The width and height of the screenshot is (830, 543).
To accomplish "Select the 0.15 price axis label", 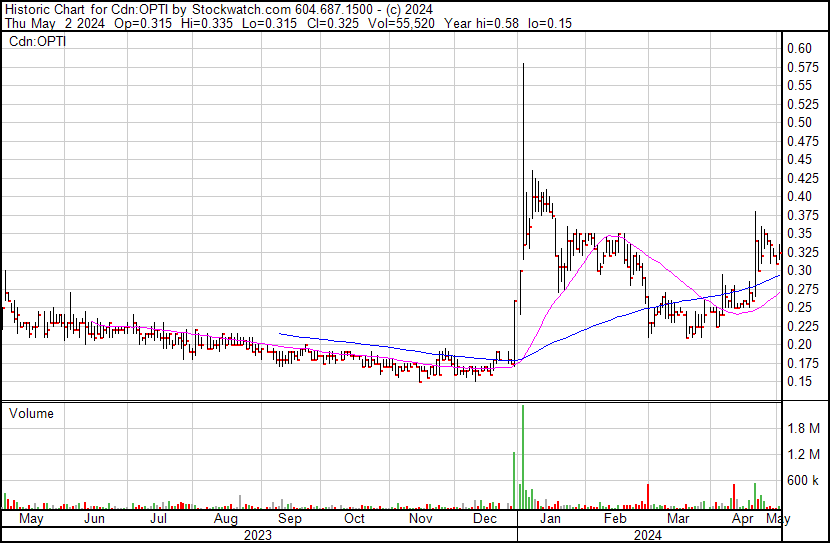I will coord(799,381).
